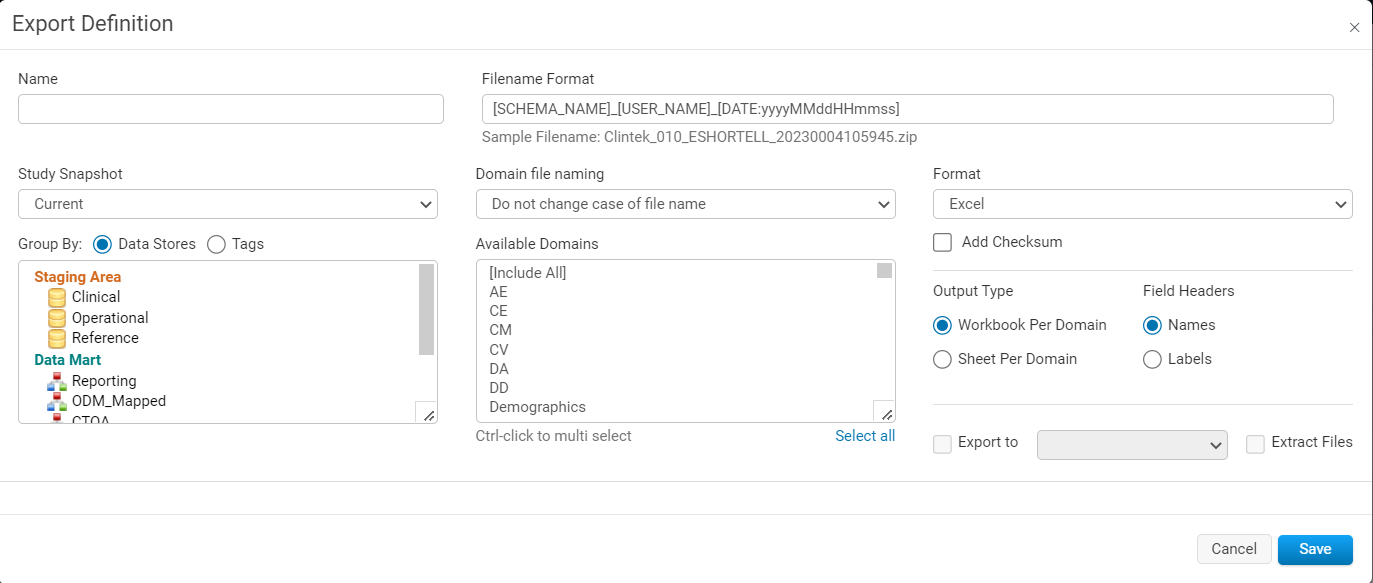Select the Reference data store
1373x583 pixels.
coord(105,338)
